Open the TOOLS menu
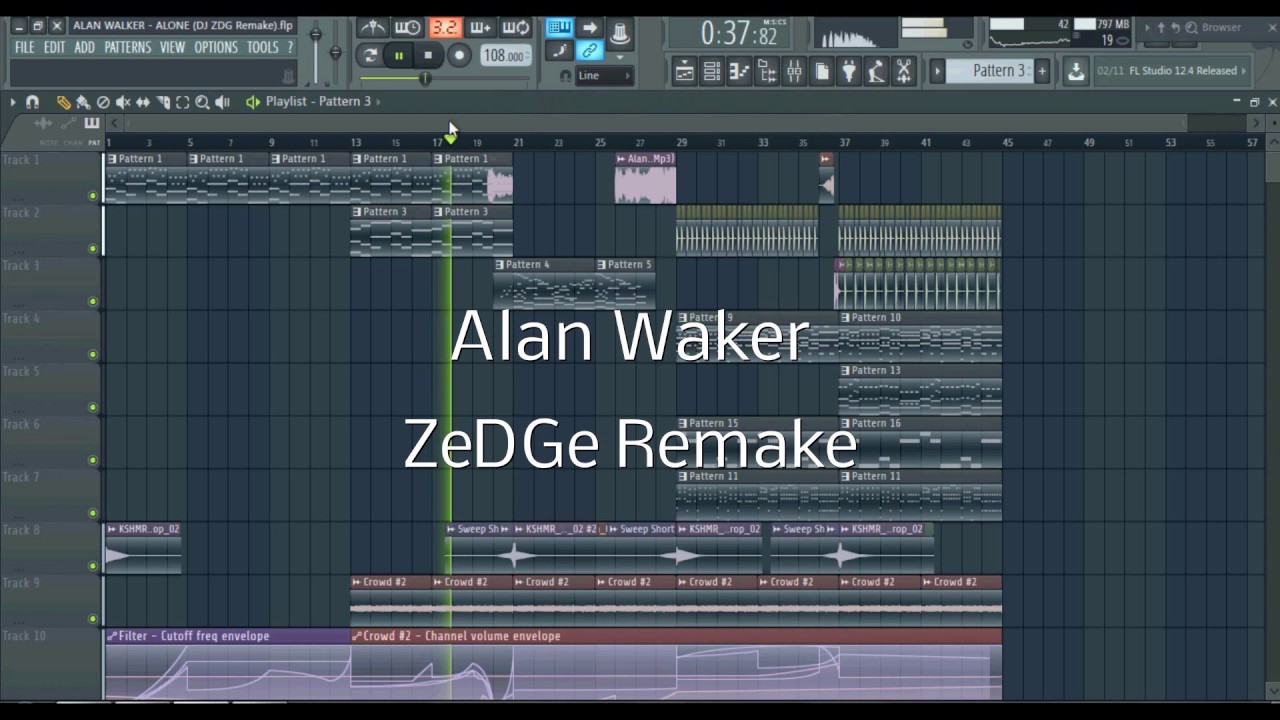This screenshot has height=720, width=1280. pos(263,47)
